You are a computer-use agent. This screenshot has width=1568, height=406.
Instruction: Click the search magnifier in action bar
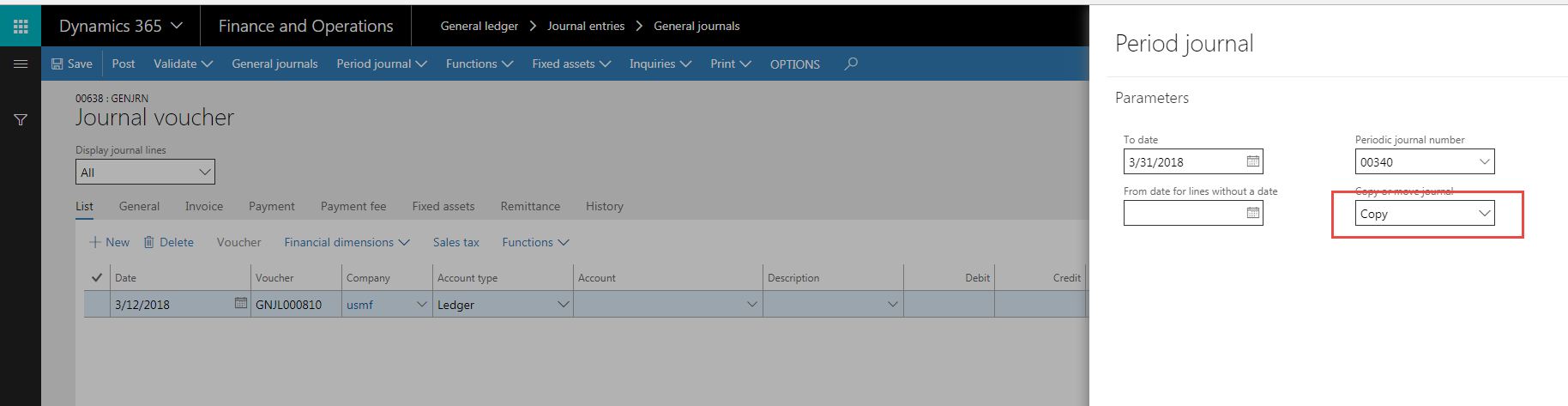point(851,64)
